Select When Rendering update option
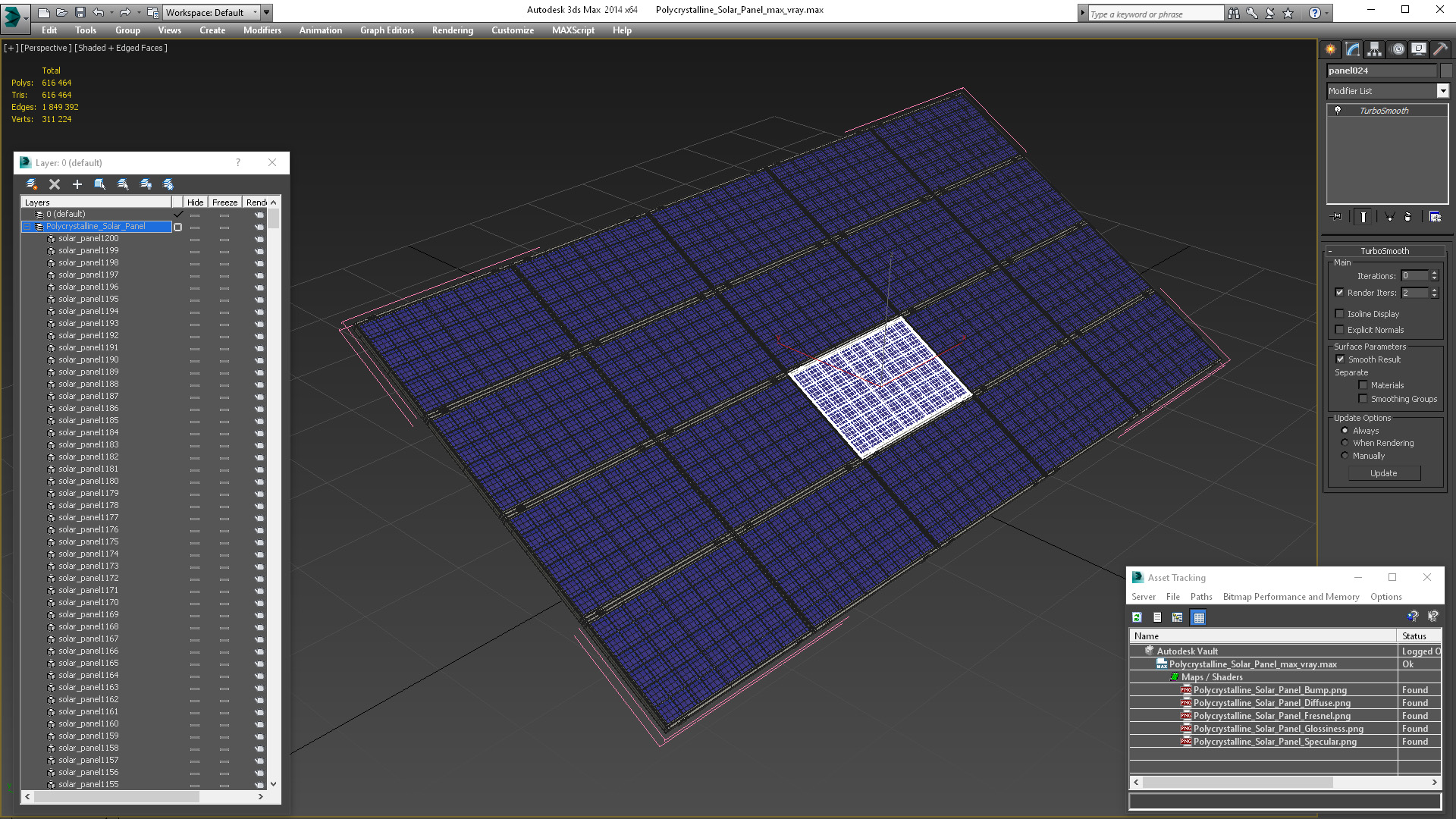Image resolution: width=1456 pixels, height=819 pixels. pos(1345,443)
